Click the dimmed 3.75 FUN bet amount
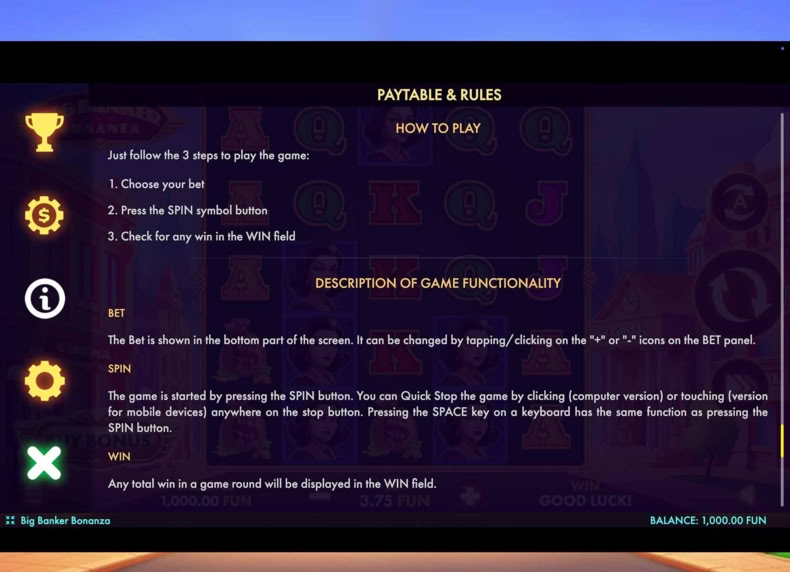The image size is (790, 572). coord(394,501)
